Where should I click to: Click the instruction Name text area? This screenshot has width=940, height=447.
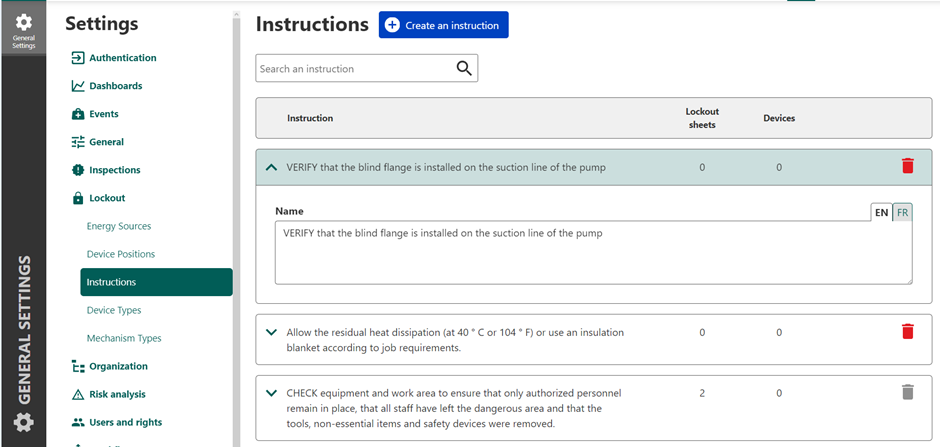click(593, 253)
